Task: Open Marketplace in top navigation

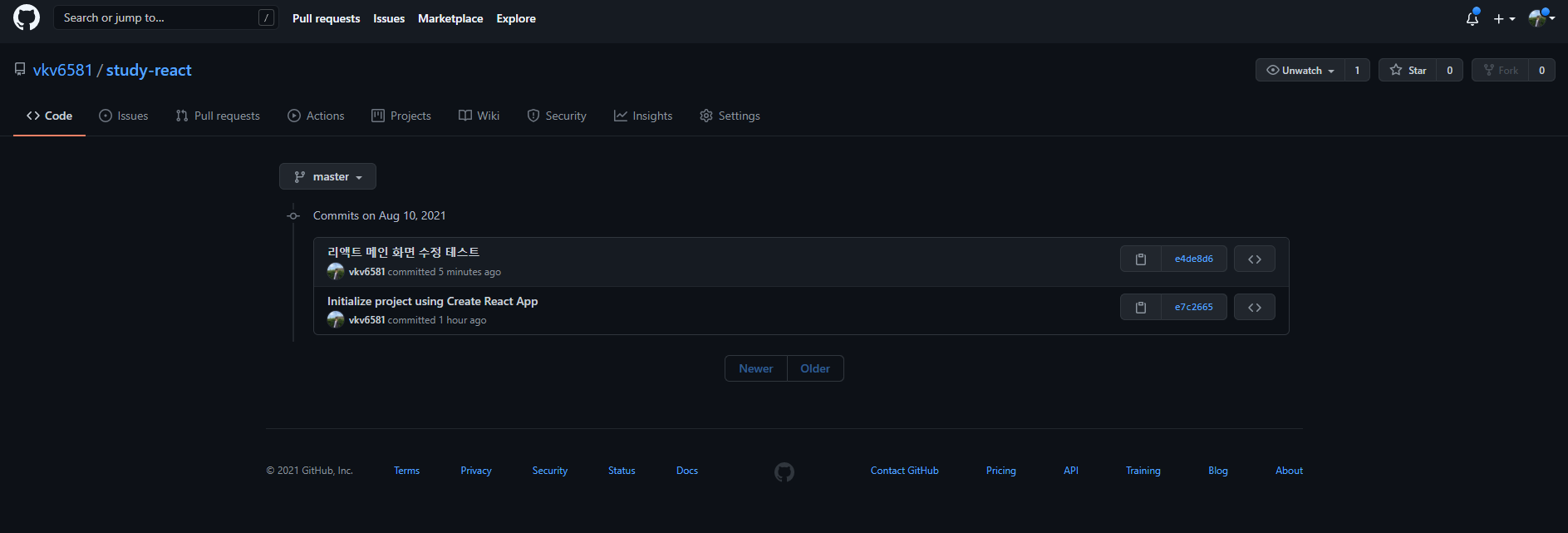Action: click(450, 18)
